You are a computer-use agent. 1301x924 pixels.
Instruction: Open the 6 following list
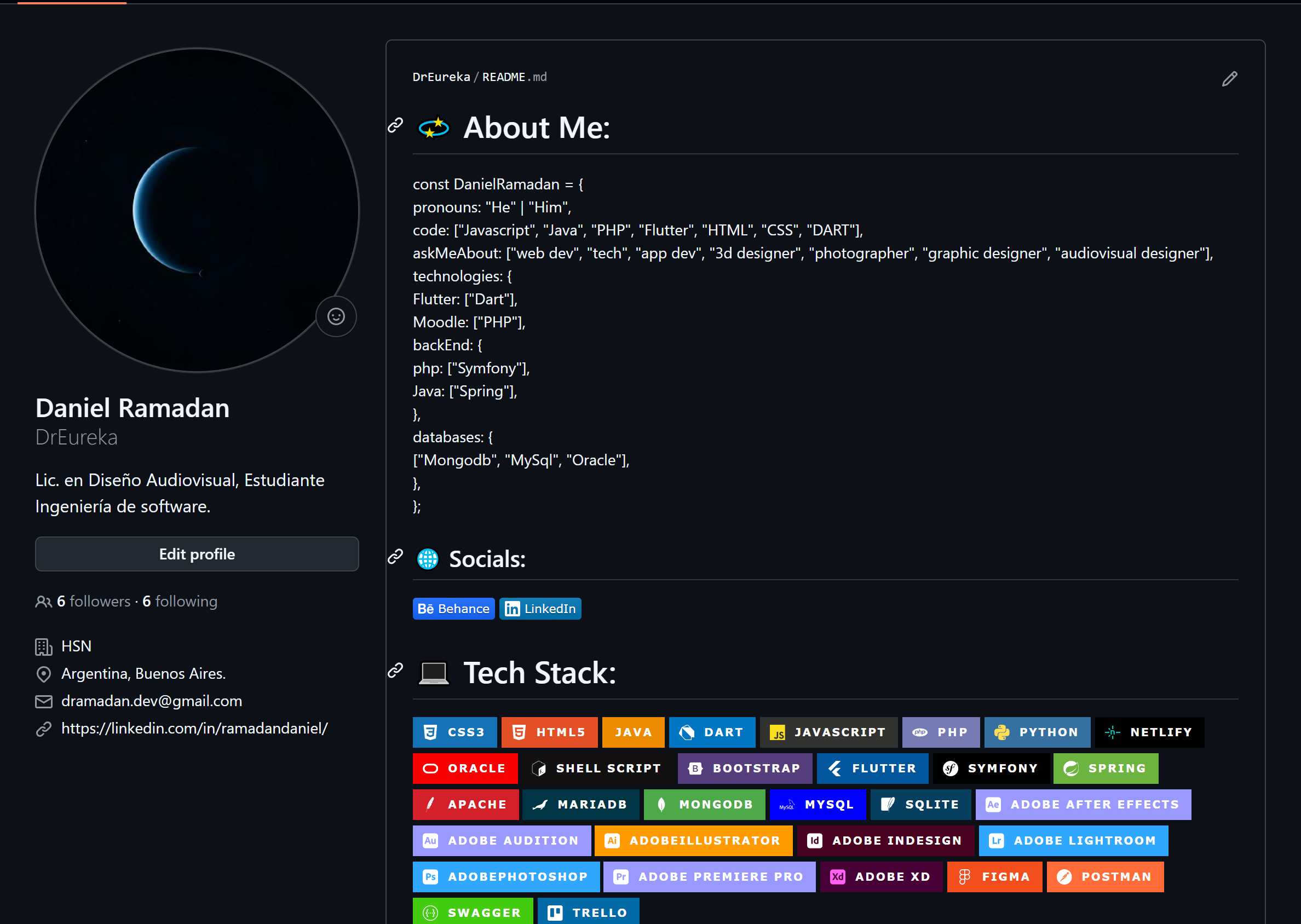click(x=180, y=602)
